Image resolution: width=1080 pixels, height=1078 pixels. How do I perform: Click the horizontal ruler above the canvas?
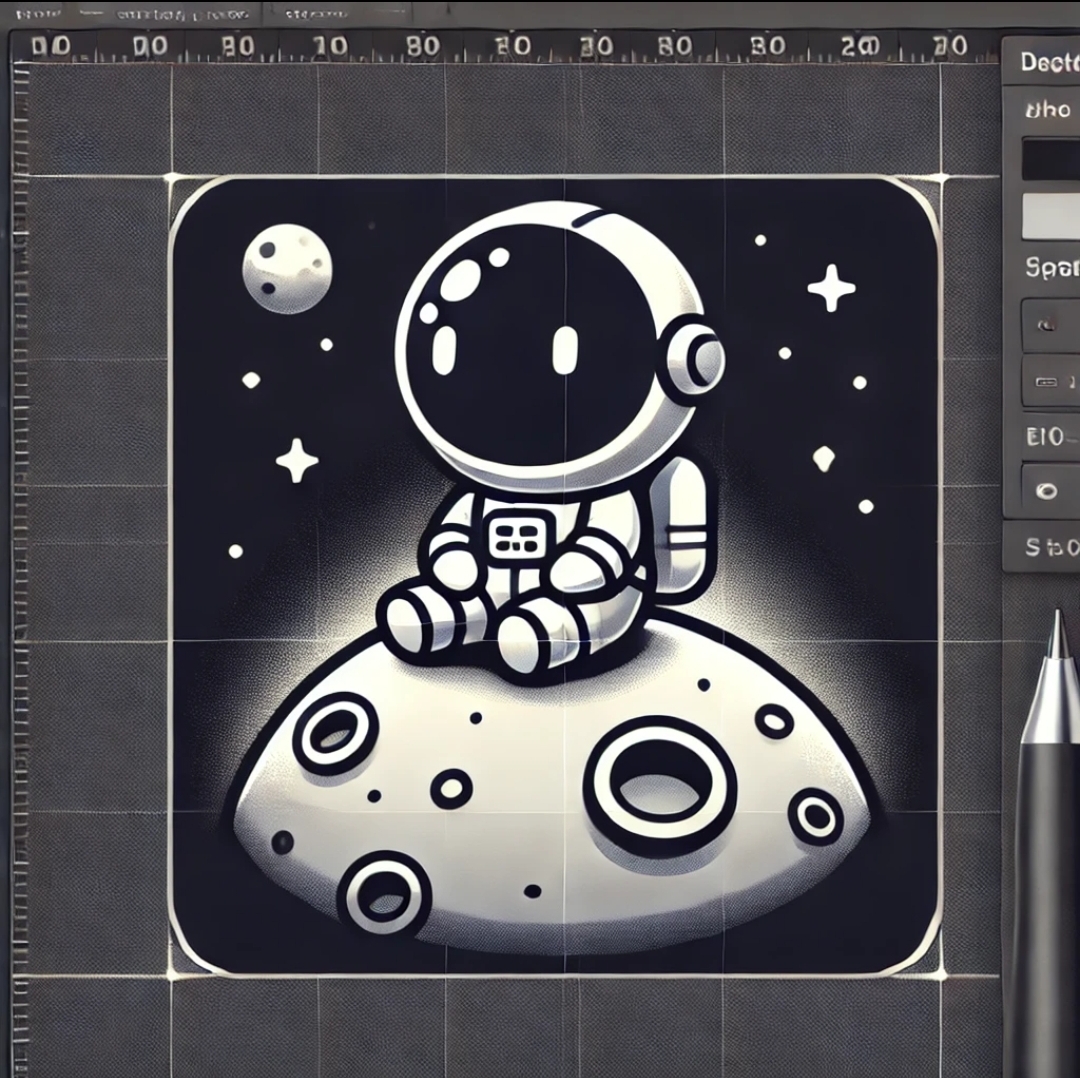500,46
